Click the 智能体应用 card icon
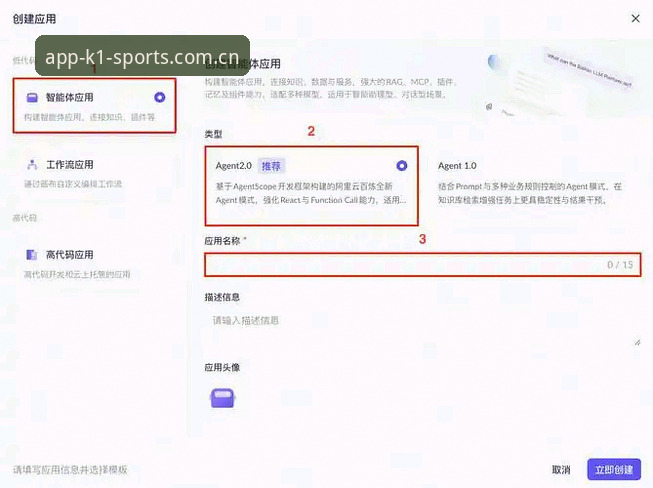 (32, 97)
